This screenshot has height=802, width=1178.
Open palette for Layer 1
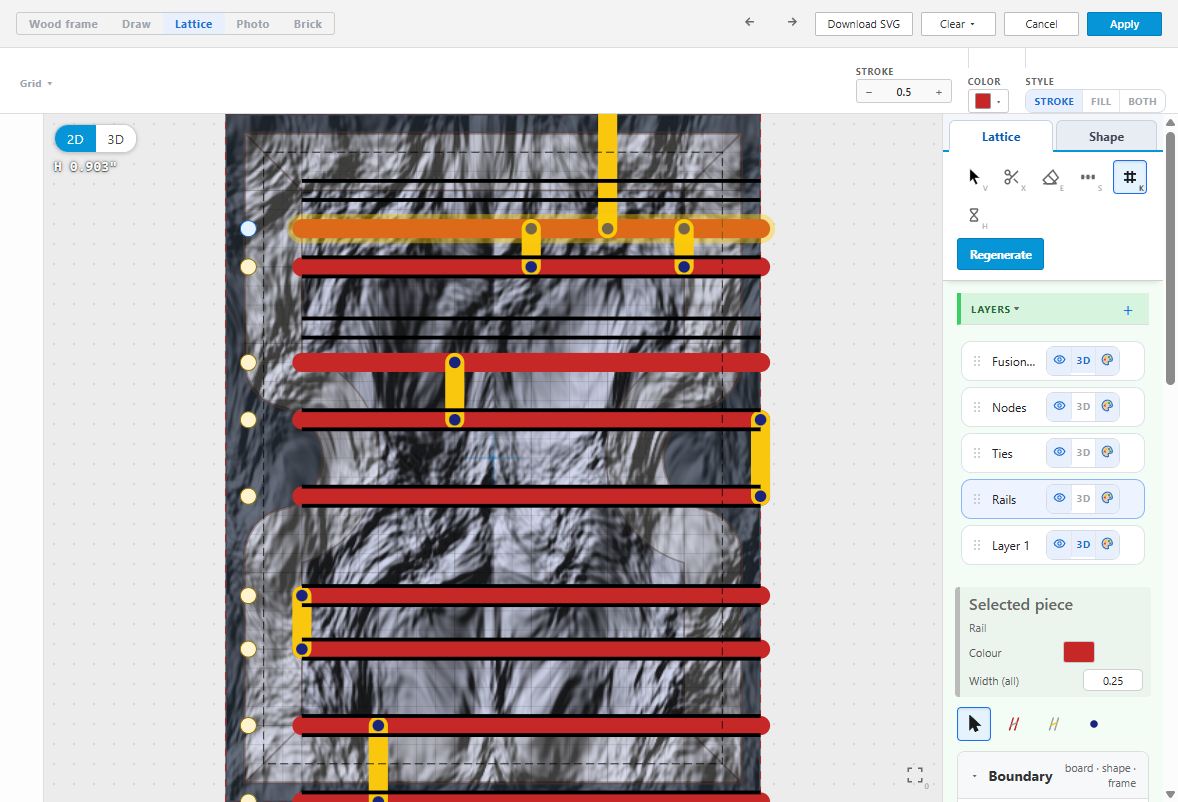[1107, 544]
